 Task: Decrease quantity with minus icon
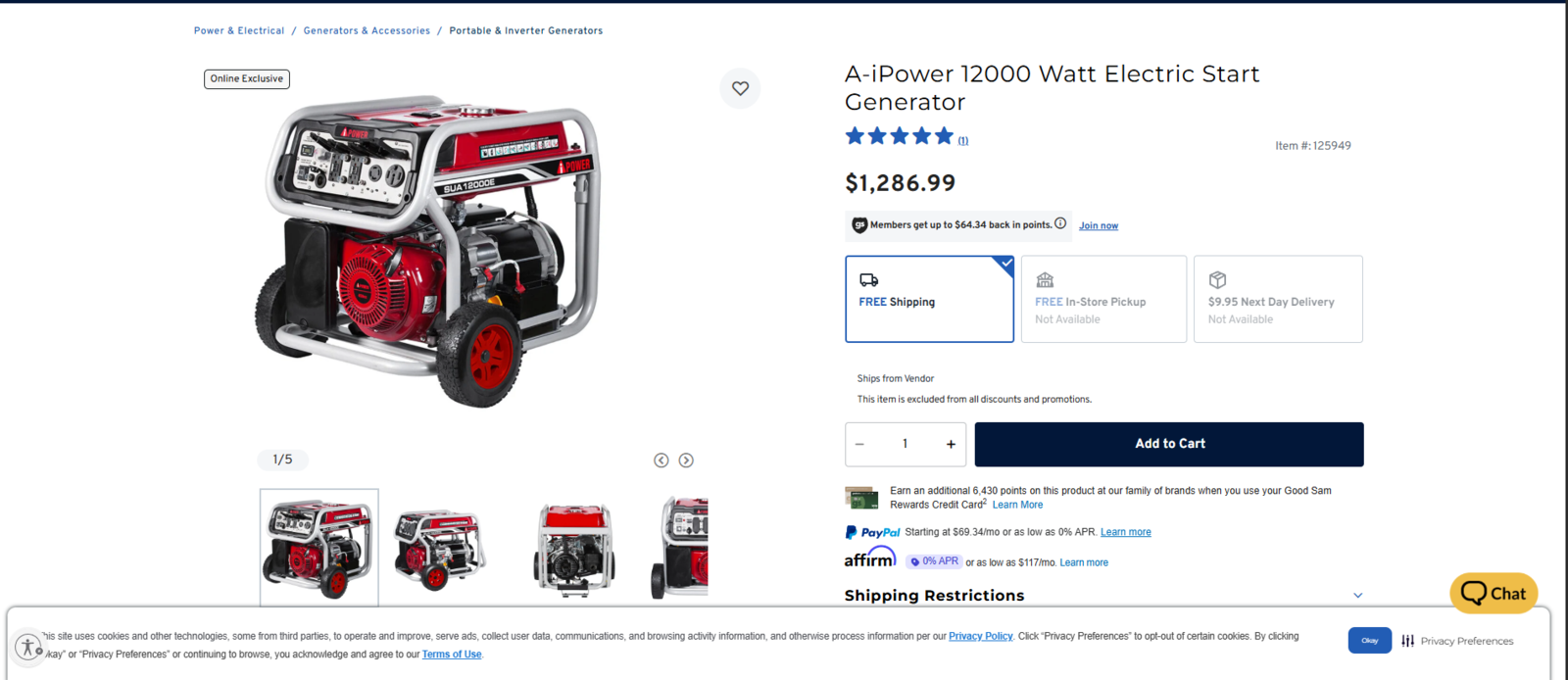pos(859,444)
